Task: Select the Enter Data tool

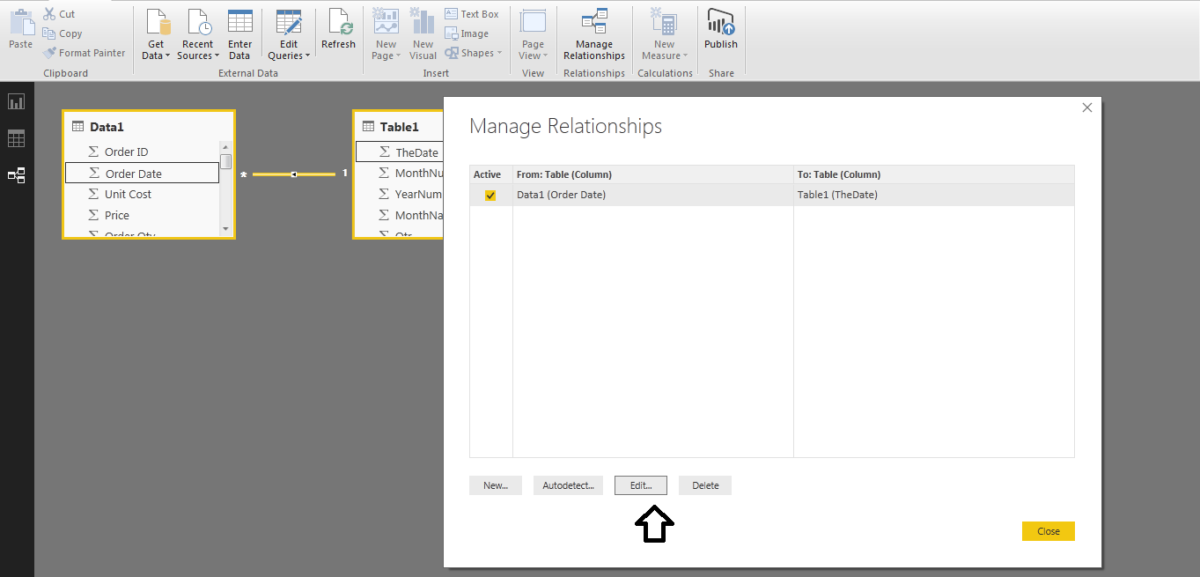Action: (x=240, y=35)
